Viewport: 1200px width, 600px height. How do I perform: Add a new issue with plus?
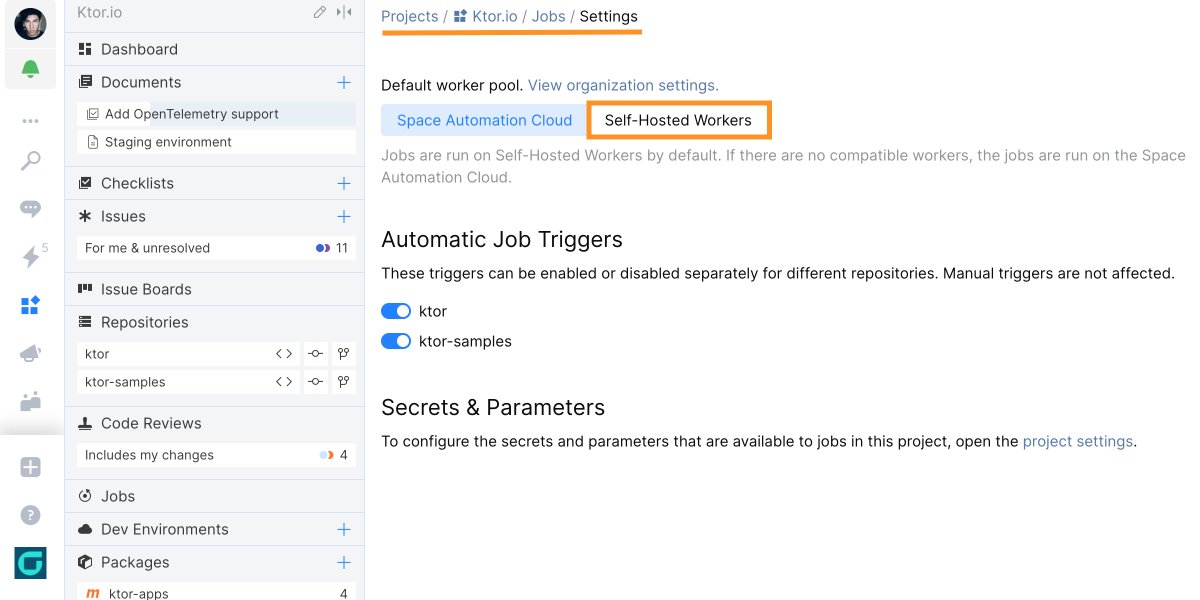pyautogui.click(x=344, y=216)
